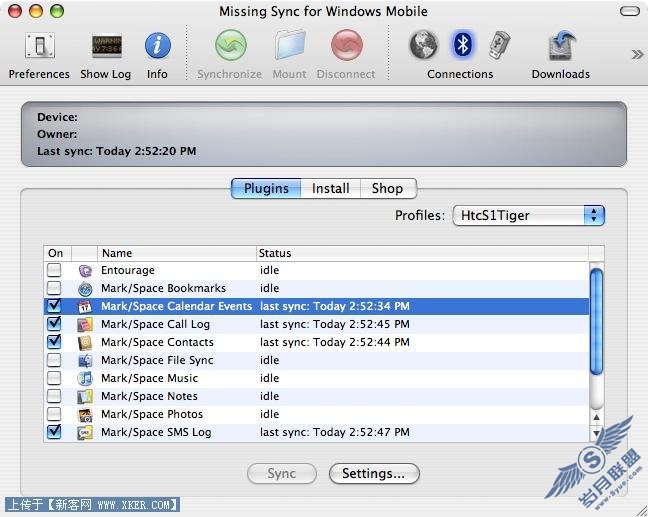The height and width of the screenshot is (517, 648).
Task: Select the Mark/Space Bookmarks row name
Action: pyautogui.click(x=164, y=288)
